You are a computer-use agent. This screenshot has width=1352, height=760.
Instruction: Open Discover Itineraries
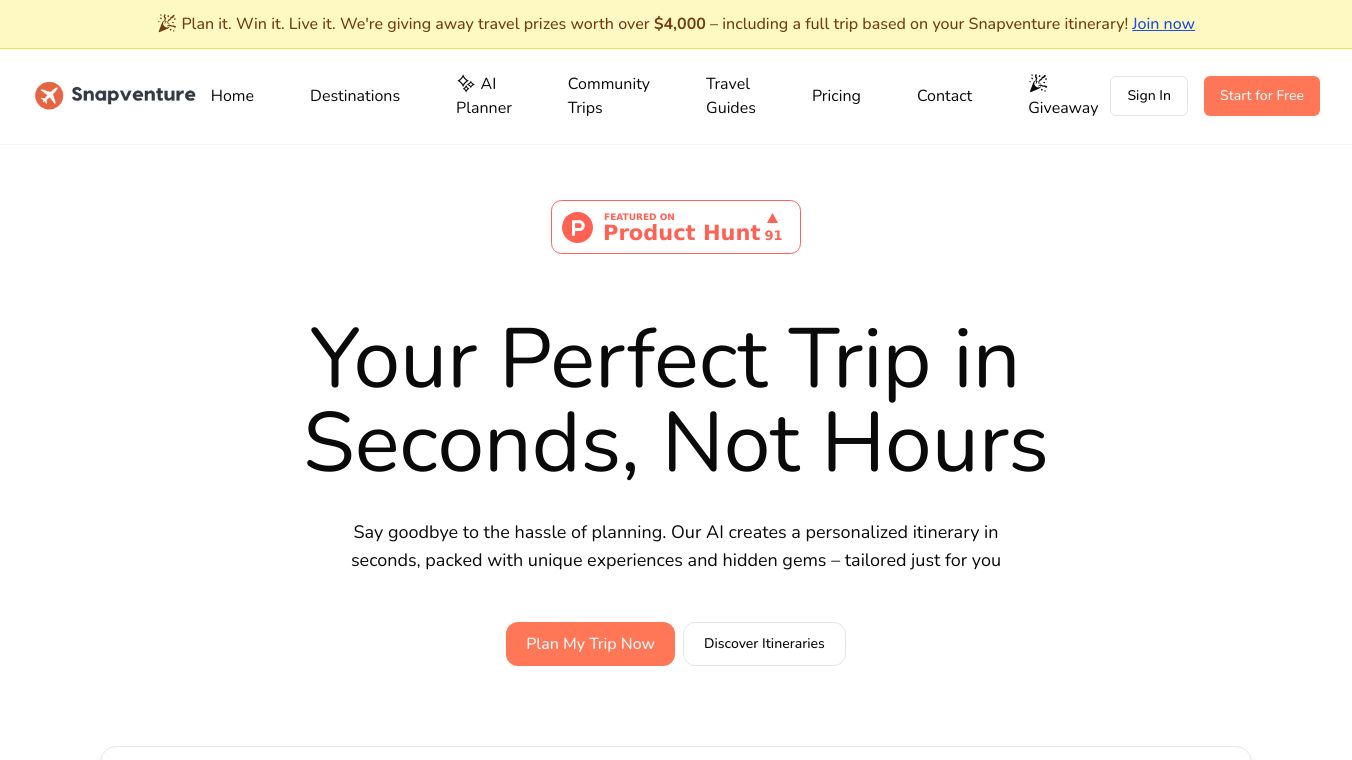[764, 644]
